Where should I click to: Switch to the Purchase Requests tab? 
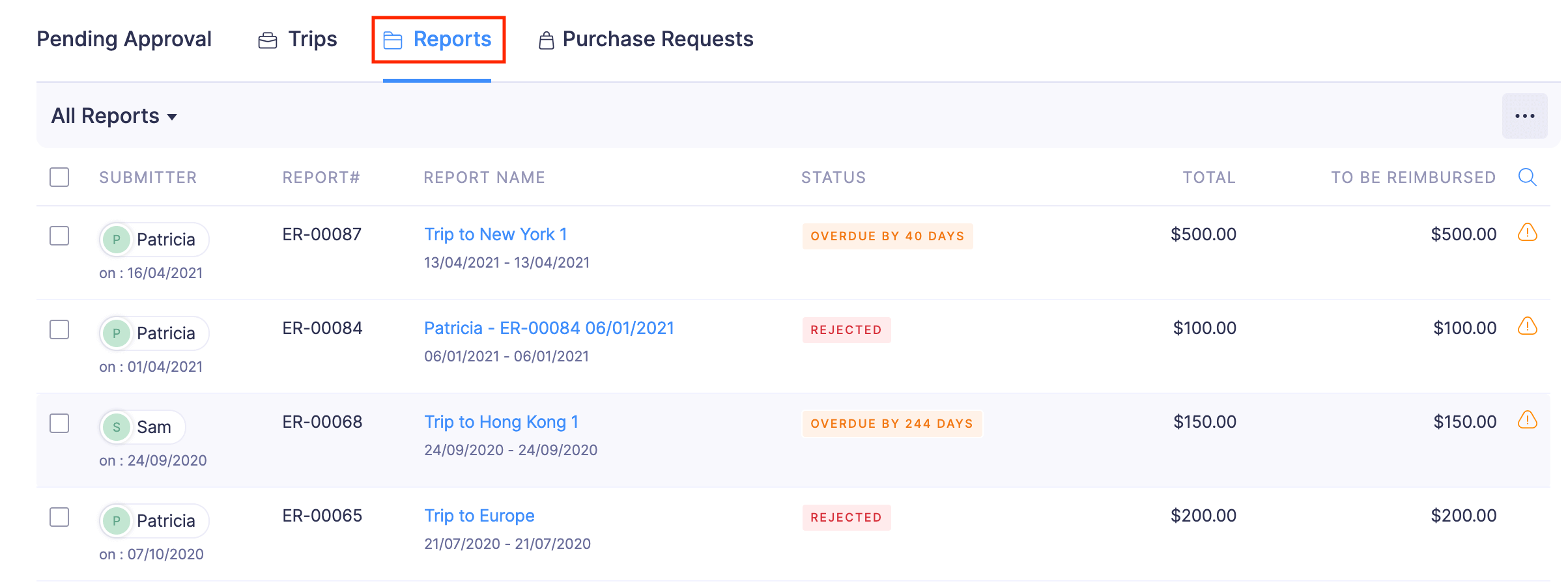point(658,39)
